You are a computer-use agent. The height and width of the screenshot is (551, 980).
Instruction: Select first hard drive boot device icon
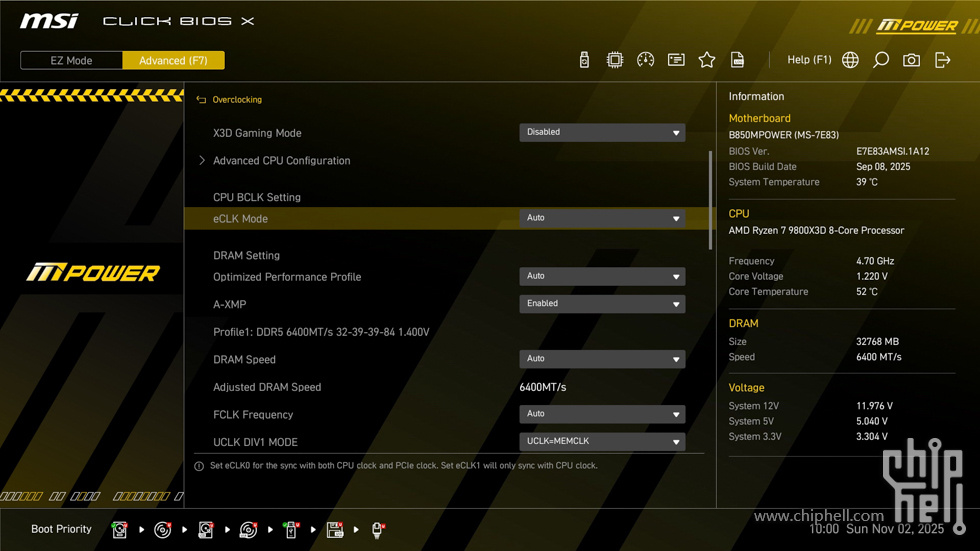[120, 530]
